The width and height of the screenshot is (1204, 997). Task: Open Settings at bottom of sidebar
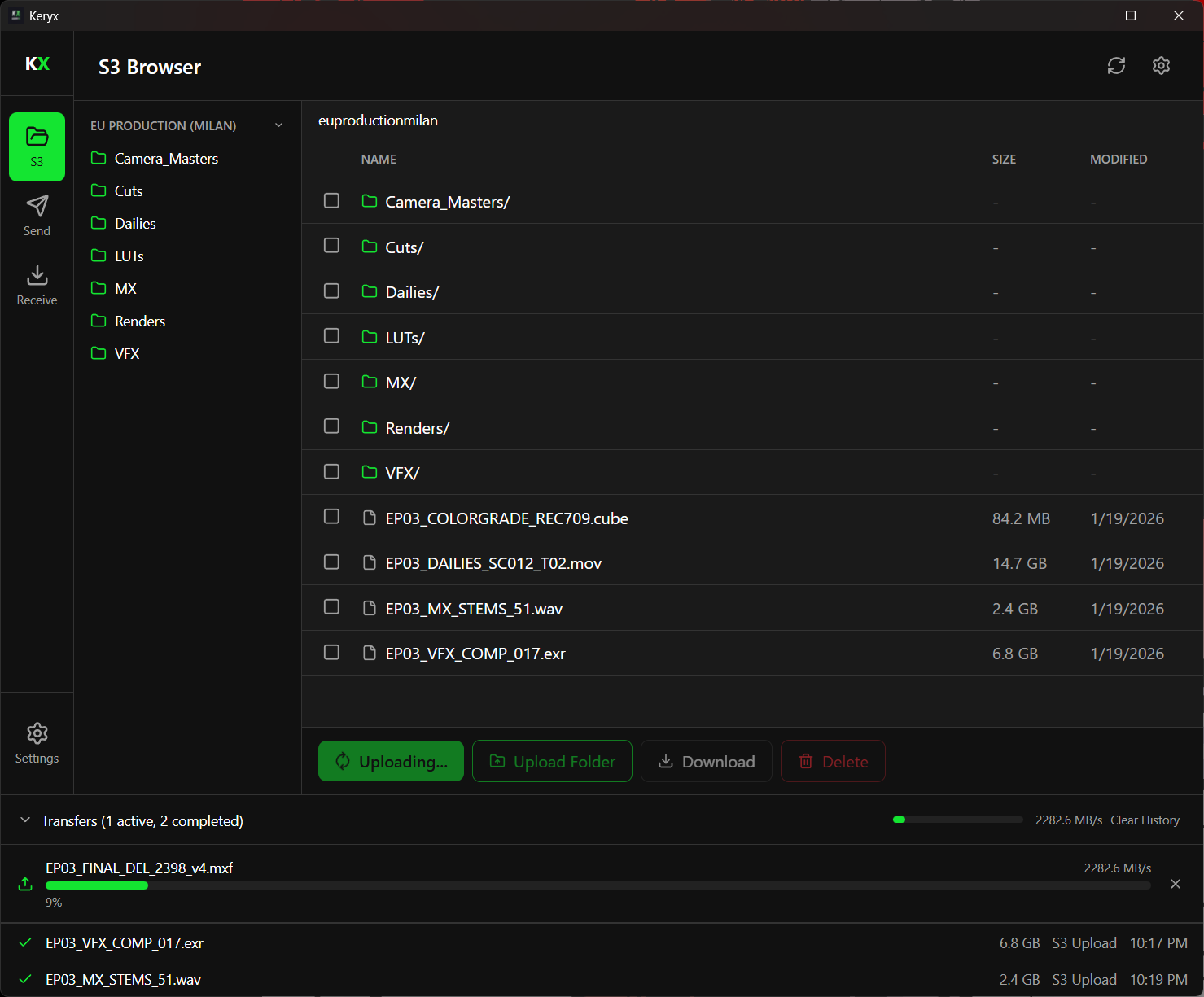[x=37, y=743]
